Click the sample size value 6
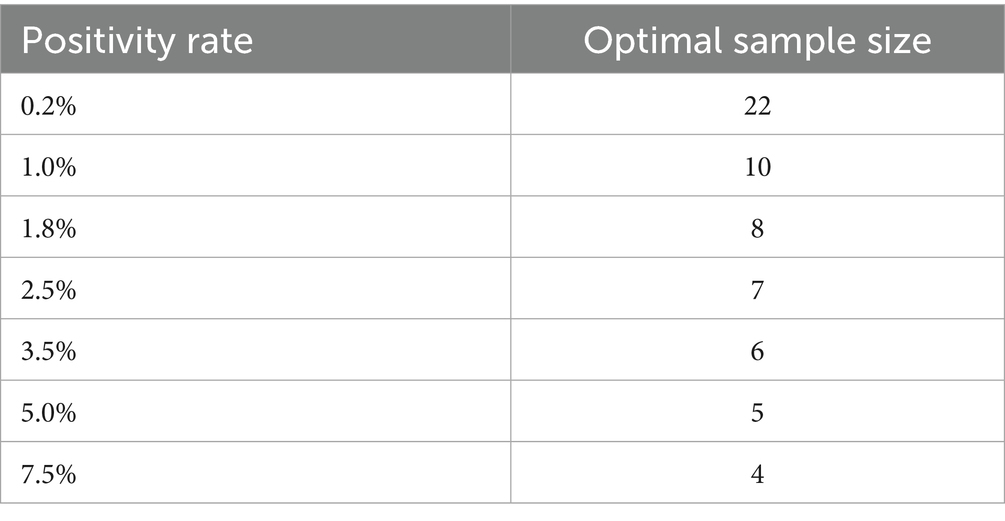 pos(757,350)
